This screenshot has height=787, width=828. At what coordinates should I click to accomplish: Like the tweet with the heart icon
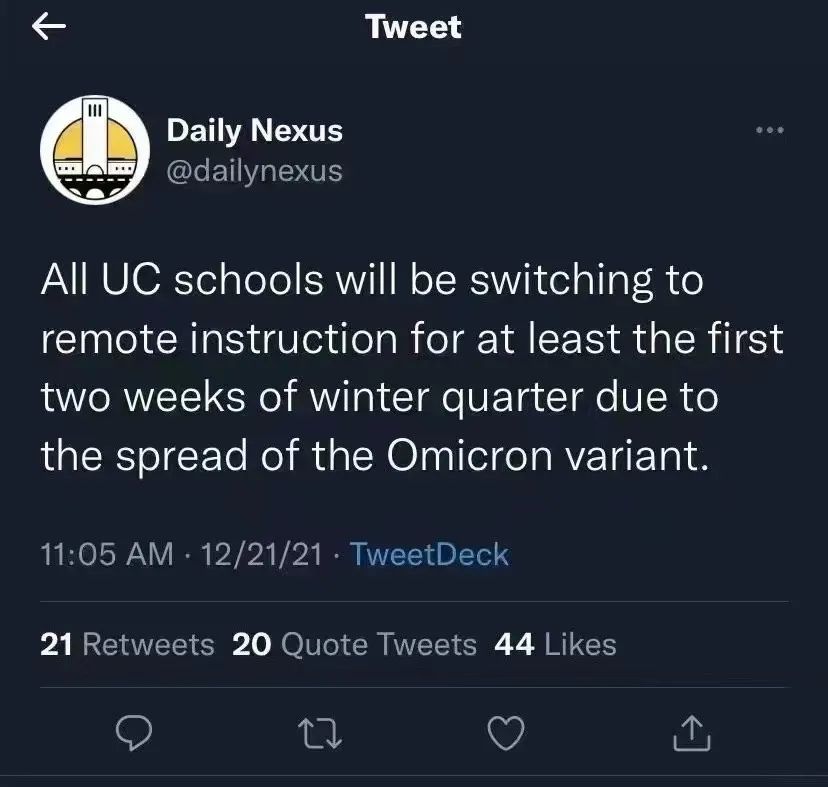[506, 735]
